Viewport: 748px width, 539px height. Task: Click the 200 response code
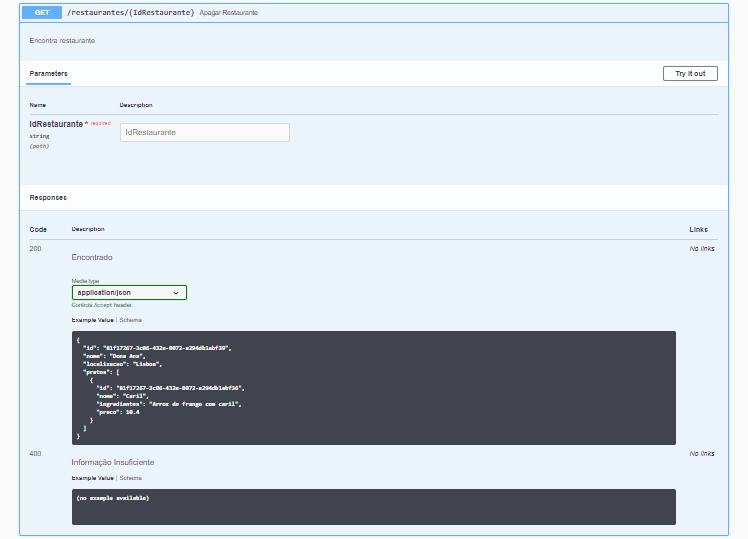pos(35,249)
